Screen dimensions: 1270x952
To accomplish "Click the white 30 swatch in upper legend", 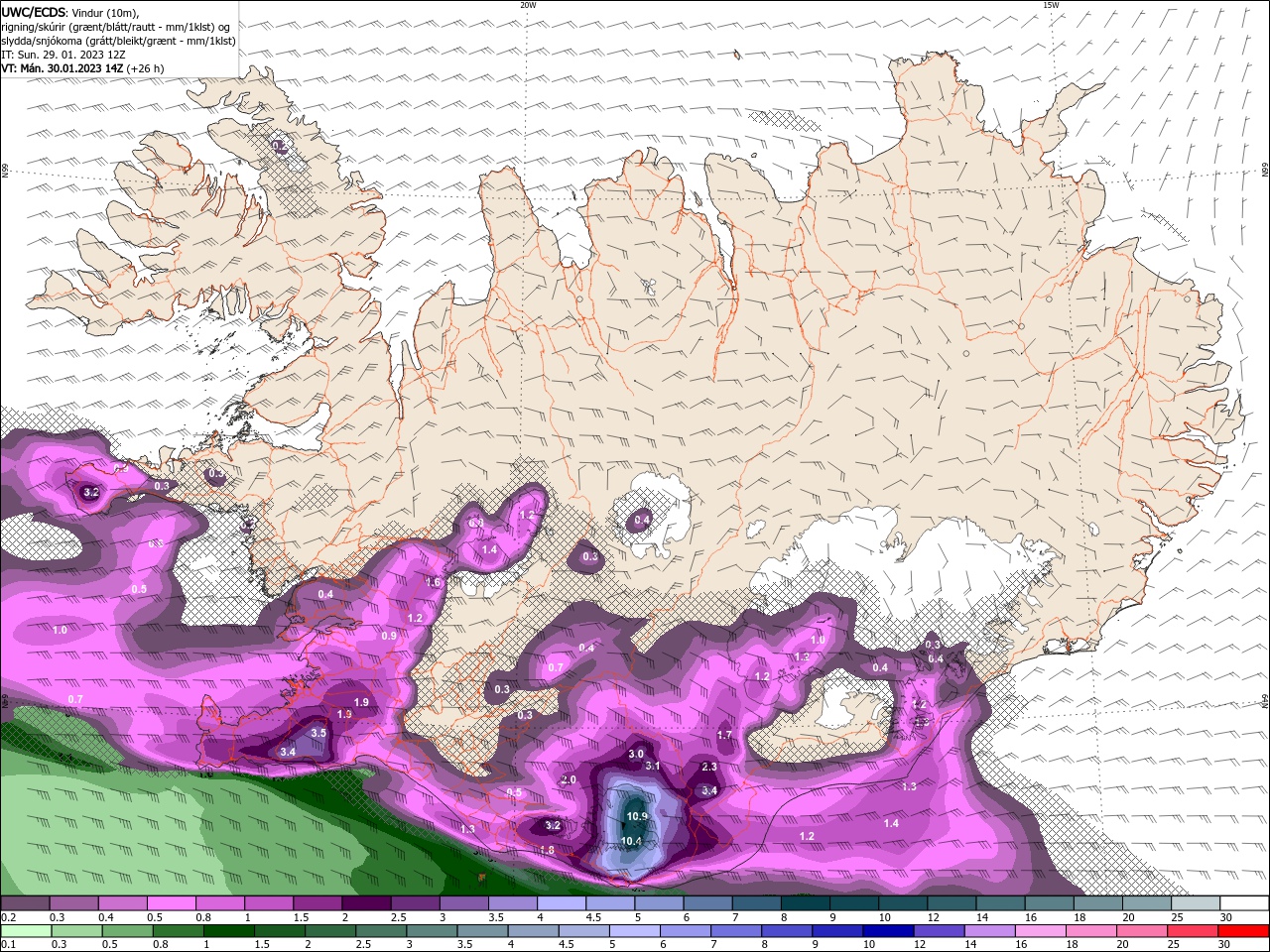I will [1245, 903].
